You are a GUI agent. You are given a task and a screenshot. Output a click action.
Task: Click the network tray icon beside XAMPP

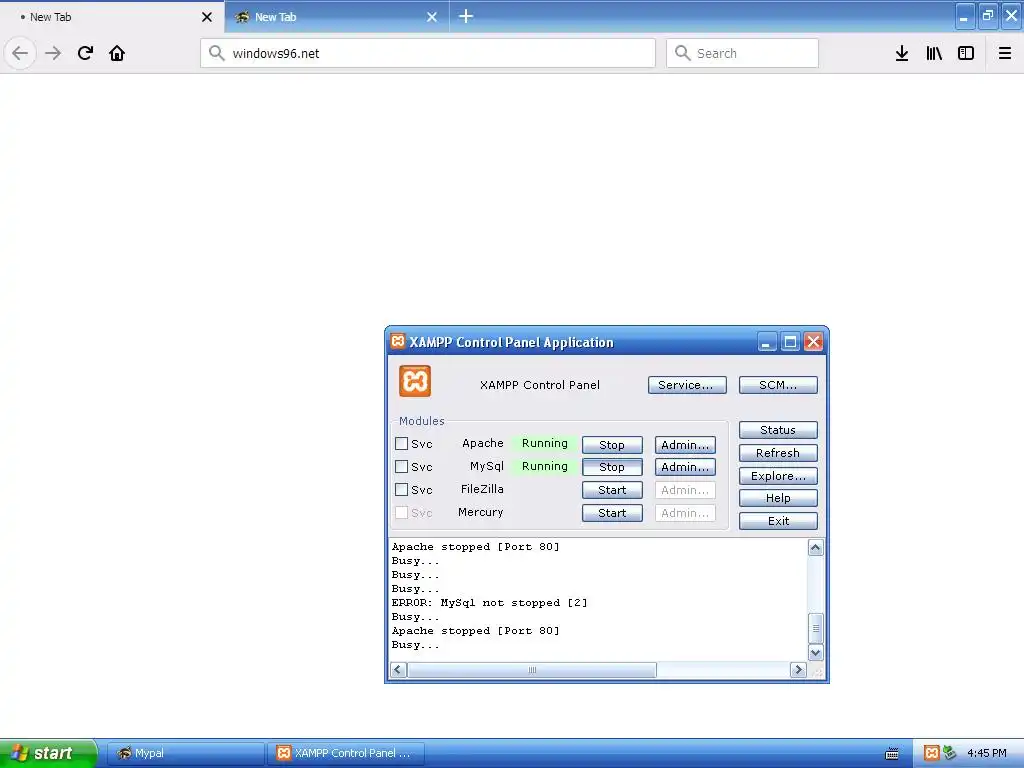click(x=949, y=753)
